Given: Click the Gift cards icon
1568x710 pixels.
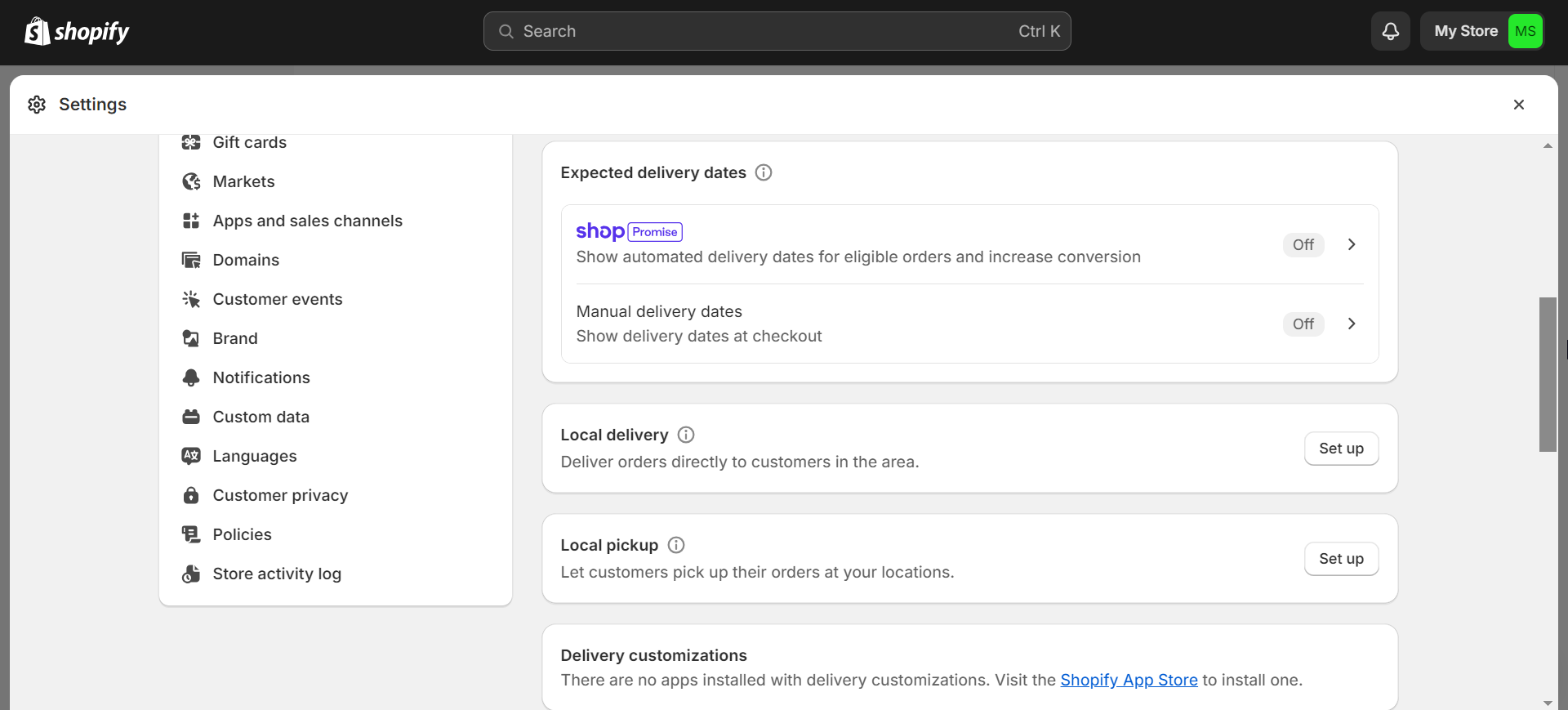Looking at the screenshot, I should [x=191, y=142].
